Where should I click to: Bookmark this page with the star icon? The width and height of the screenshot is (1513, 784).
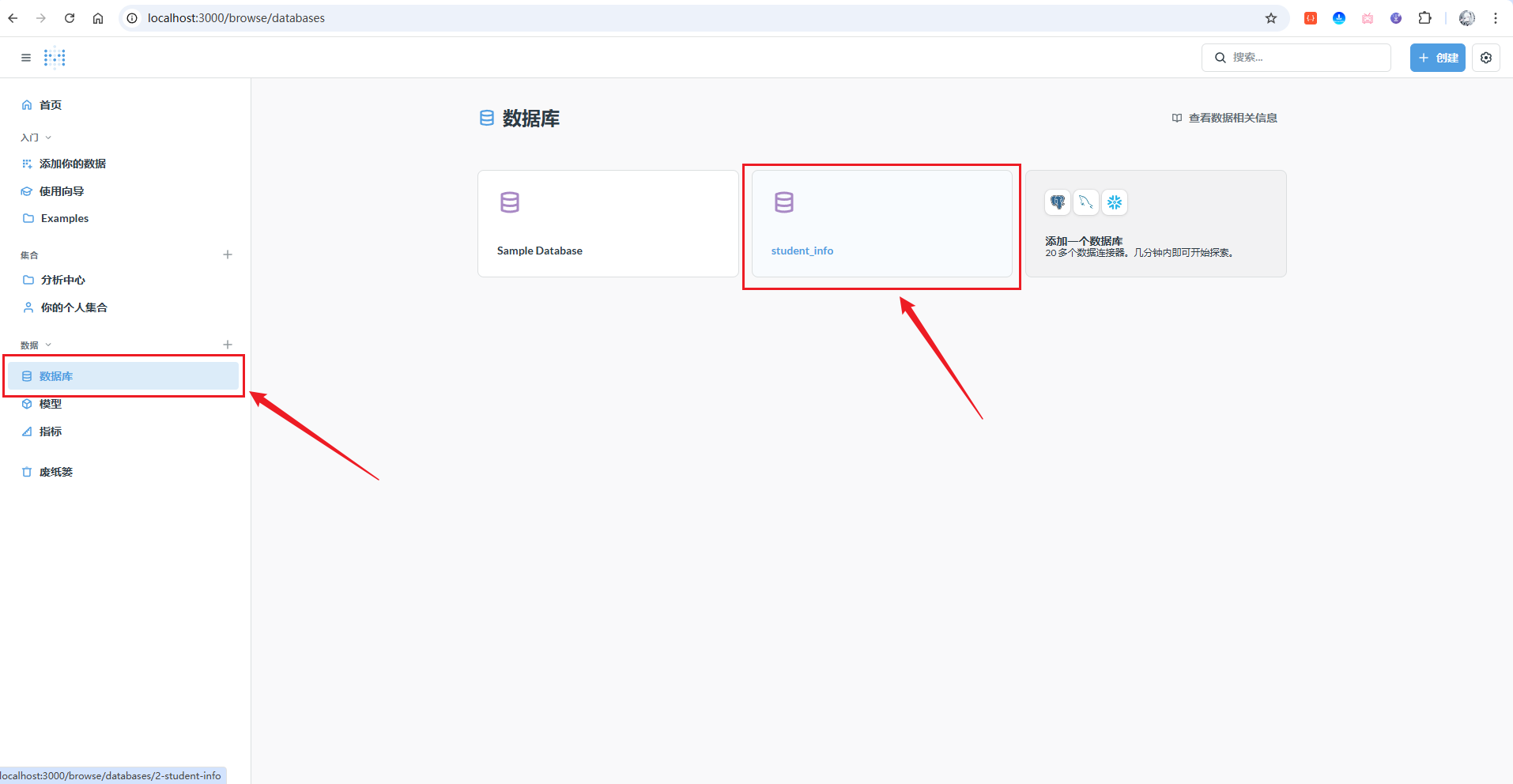pos(1270,18)
